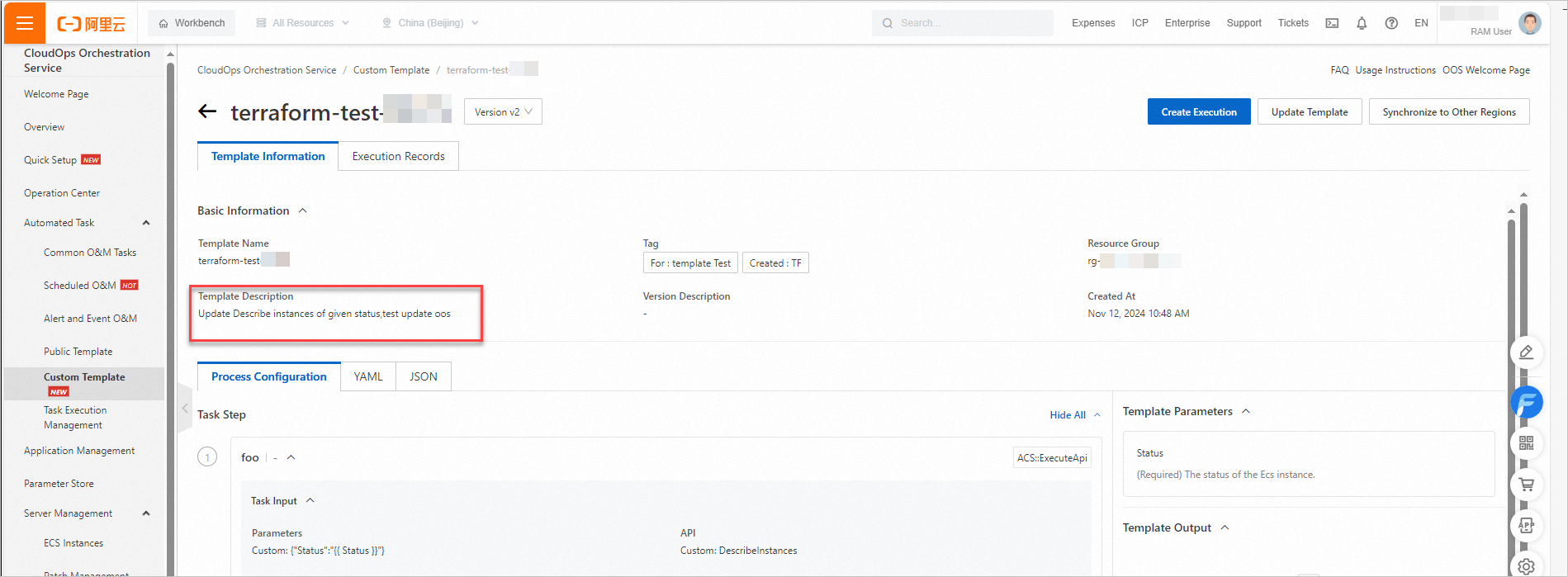
Task: Open Tickets in the top bar
Action: pos(1293,23)
